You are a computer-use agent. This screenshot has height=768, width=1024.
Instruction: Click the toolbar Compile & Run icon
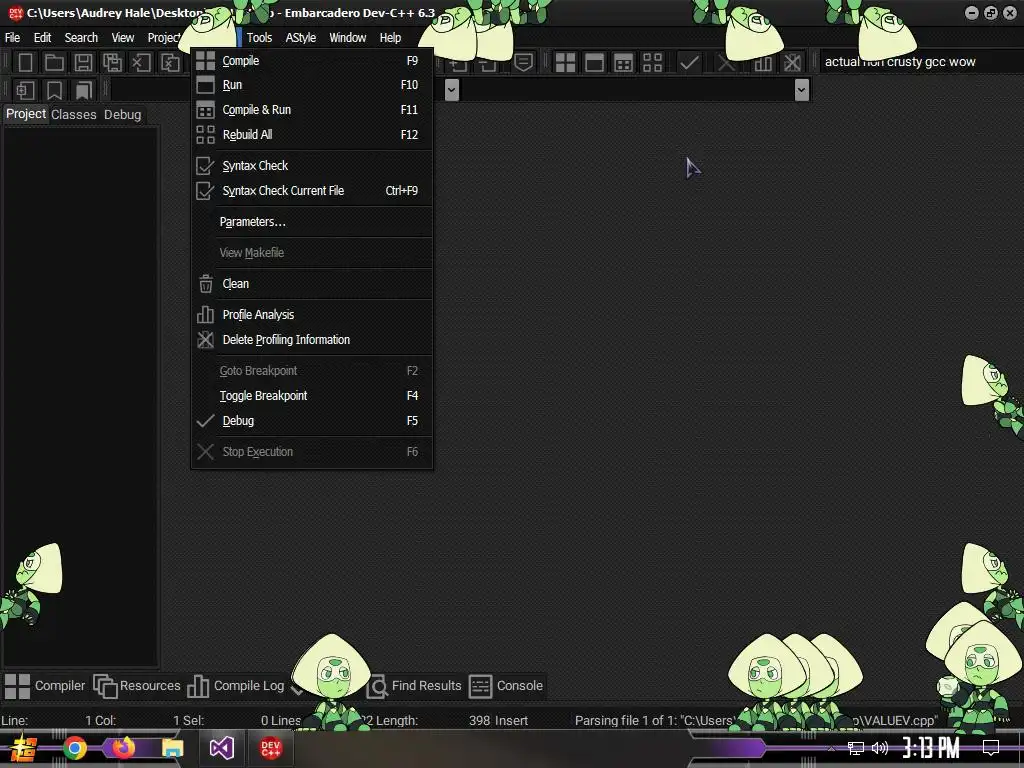click(x=624, y=63)
